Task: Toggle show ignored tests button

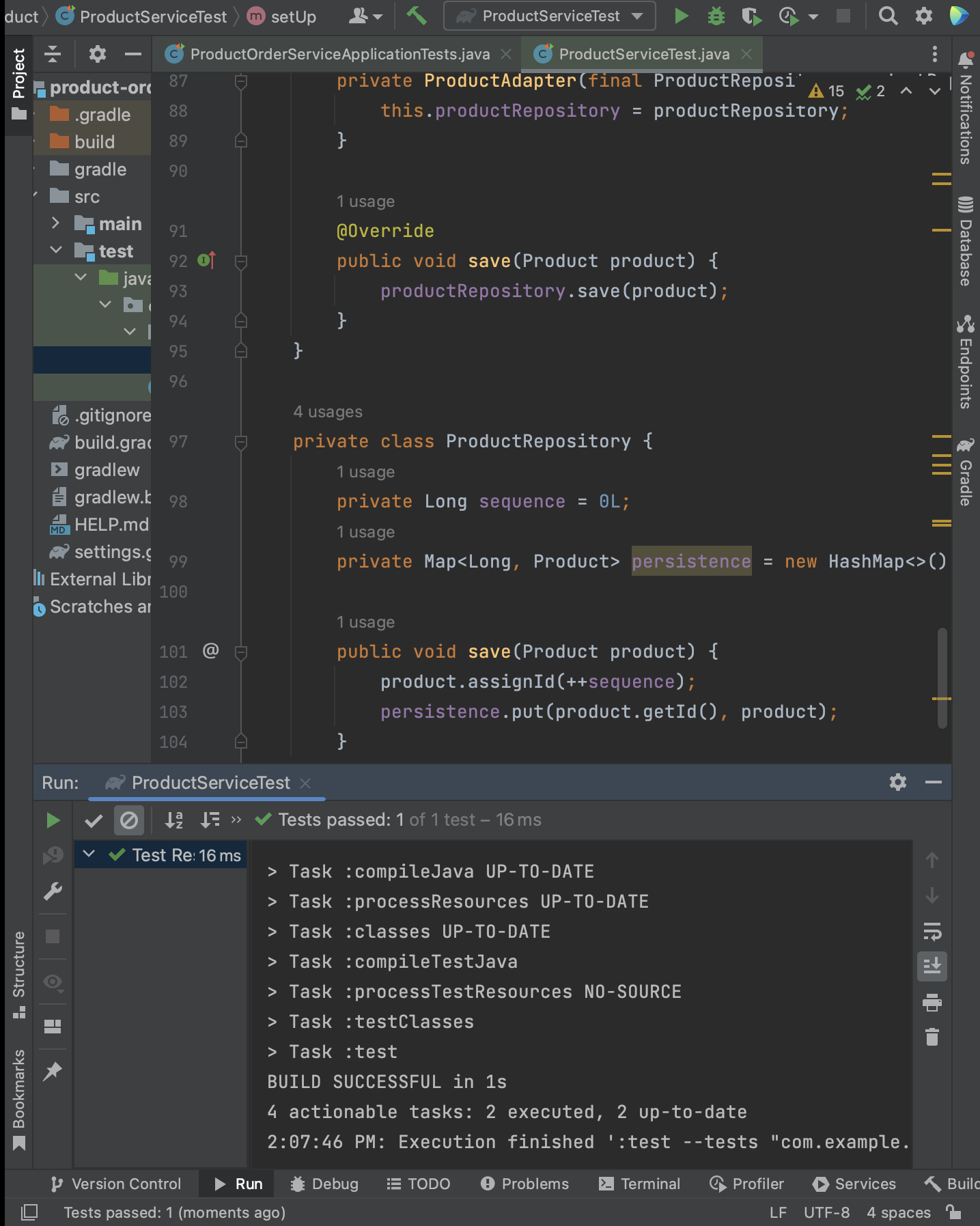Action: tap(128, 820)
